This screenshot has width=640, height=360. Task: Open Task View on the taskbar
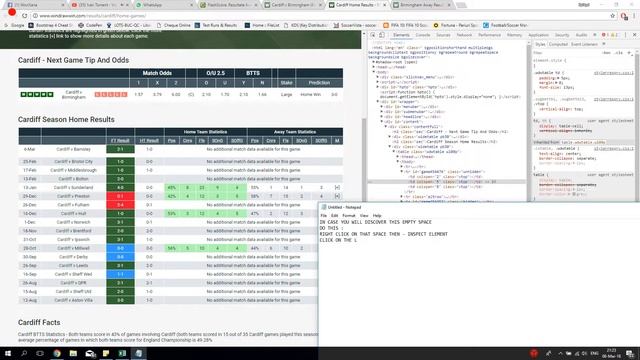40,353
